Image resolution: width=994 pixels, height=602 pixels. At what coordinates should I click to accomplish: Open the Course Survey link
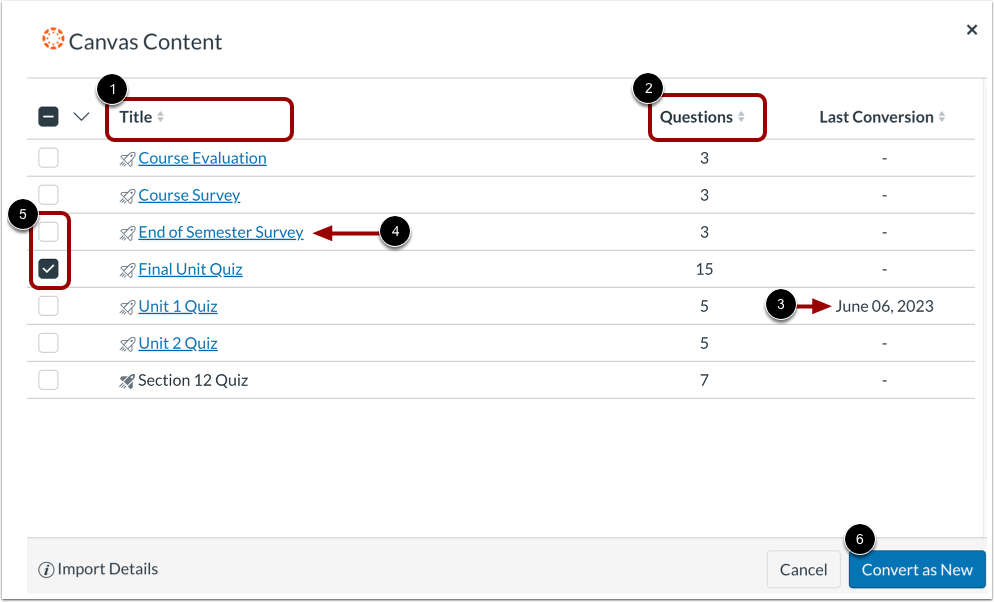[x=189, y=195]
